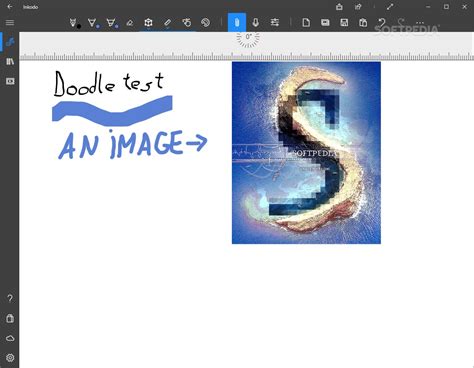Image resolution: width=474 pixels, height=368 pixels.
Task: Click the highlighted blue active tool button
Action: [237, 23]
